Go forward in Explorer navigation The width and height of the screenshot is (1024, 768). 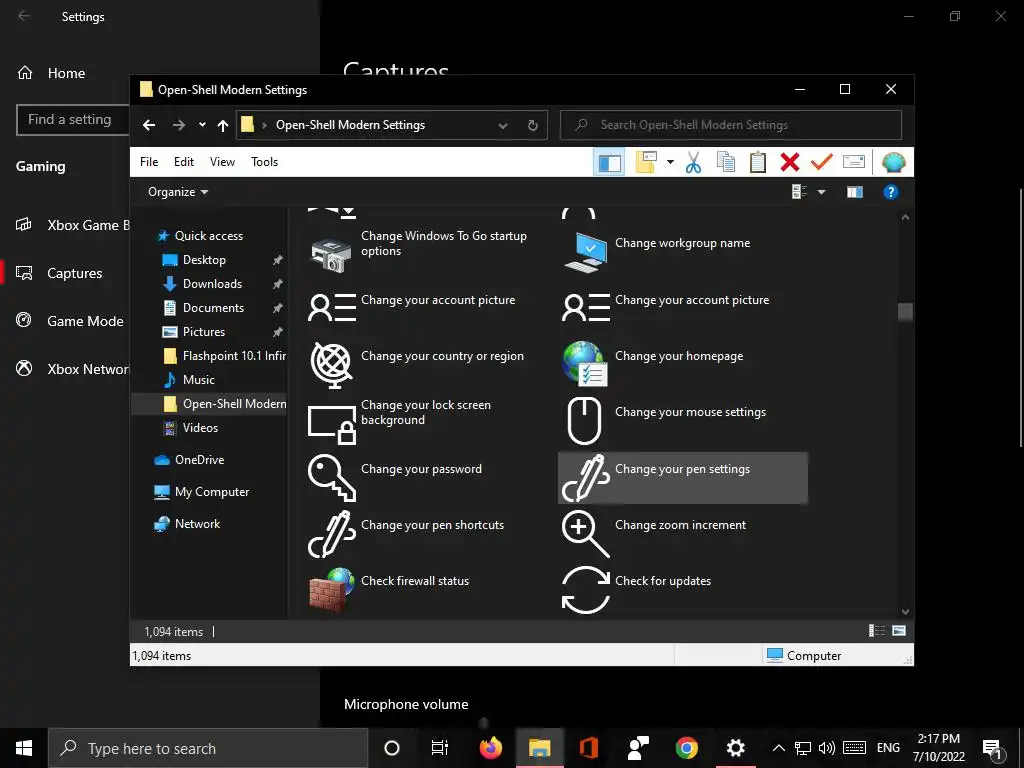pyautogui.click(x=179, y=125)
